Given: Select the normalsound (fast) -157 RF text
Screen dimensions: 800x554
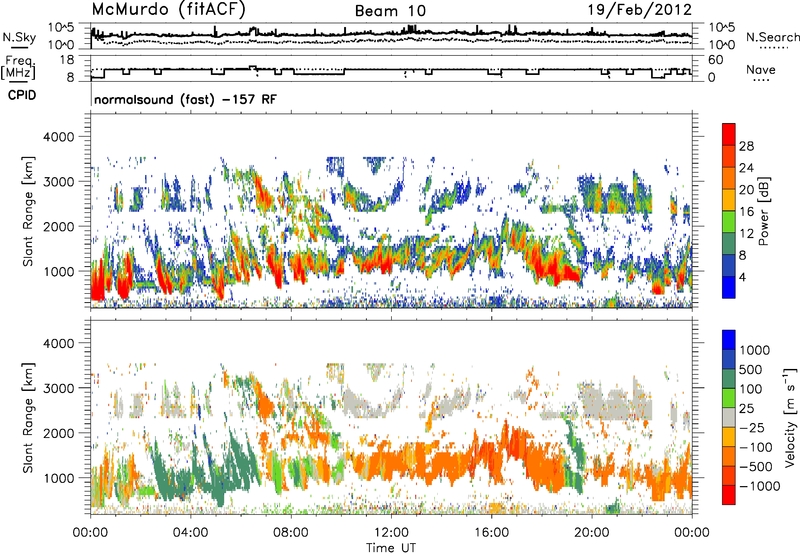Looking at the screenshot, I should (x=185, y=99).
